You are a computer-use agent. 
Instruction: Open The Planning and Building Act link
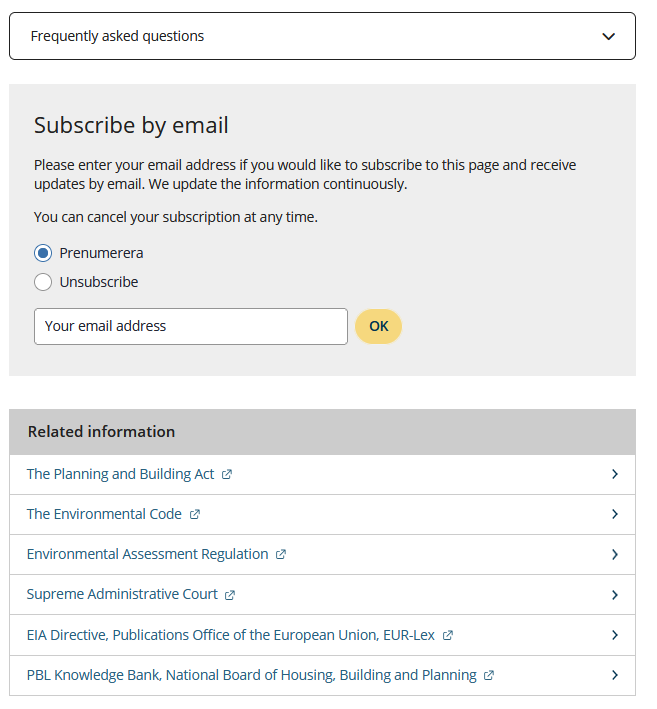coord(120,474)
